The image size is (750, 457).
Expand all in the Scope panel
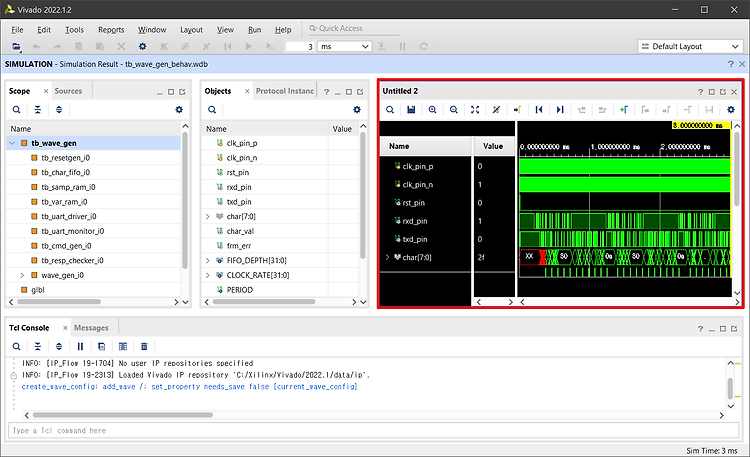[59, 110]
